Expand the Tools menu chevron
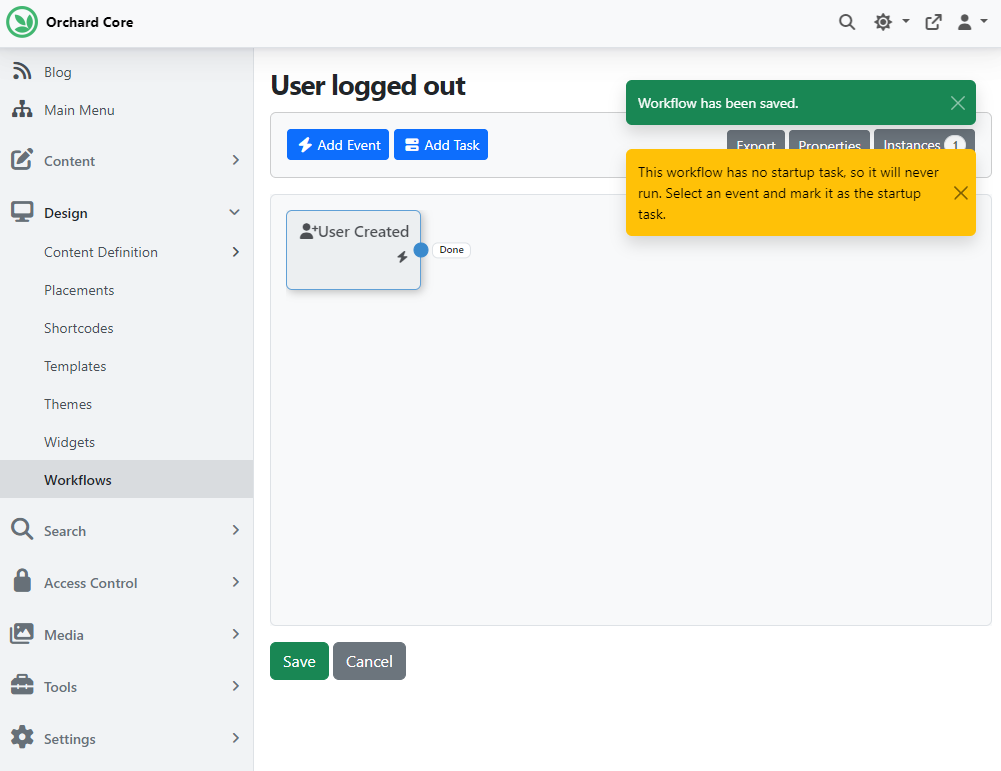This screenshot has width=1001, height=771. (236, 685)
